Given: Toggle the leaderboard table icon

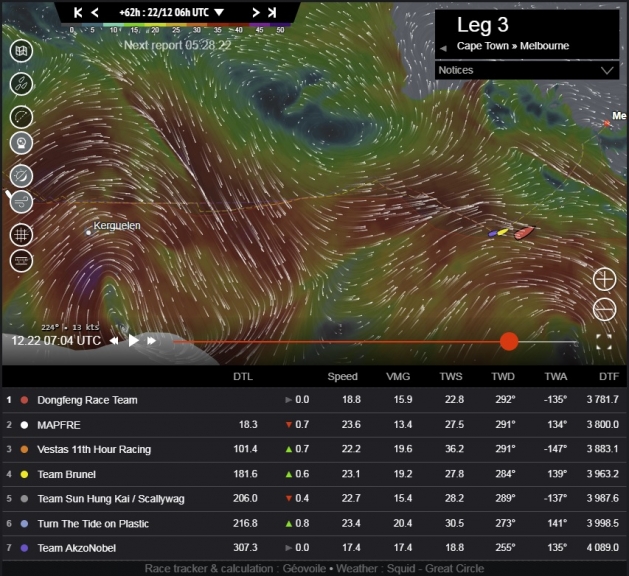Looking at the screenshot, I should pyautogui.click(x=21, y=261).
